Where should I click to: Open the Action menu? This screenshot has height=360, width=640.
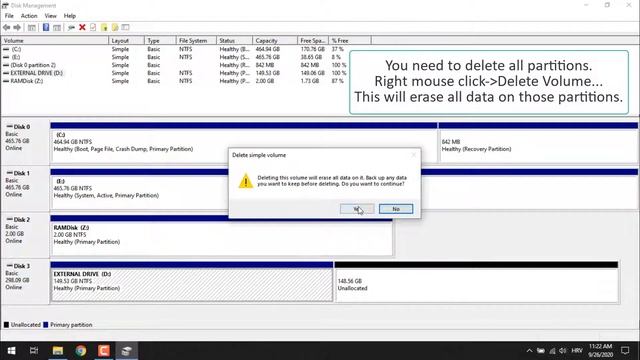(29, 16)
